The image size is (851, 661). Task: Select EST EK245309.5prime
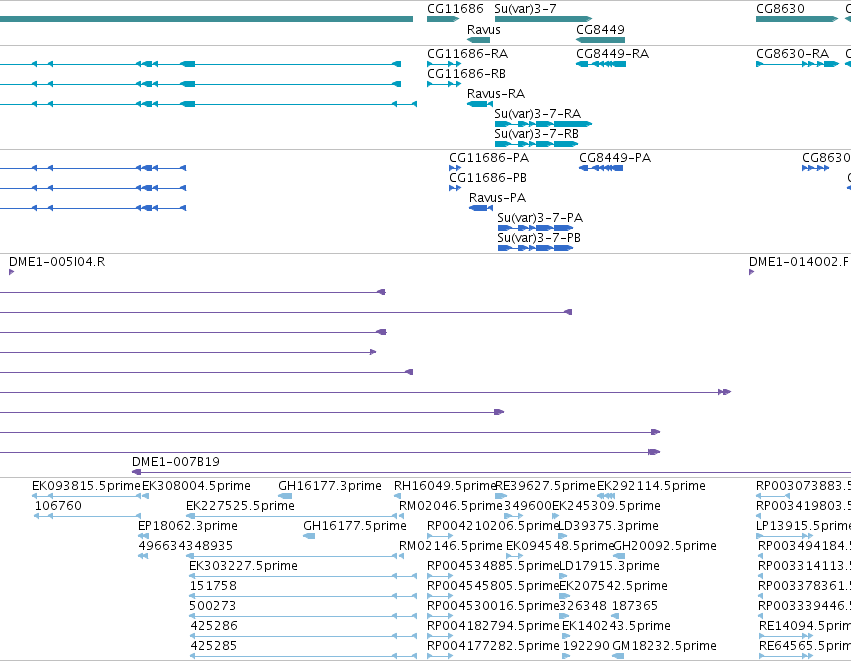pos(606,506)
